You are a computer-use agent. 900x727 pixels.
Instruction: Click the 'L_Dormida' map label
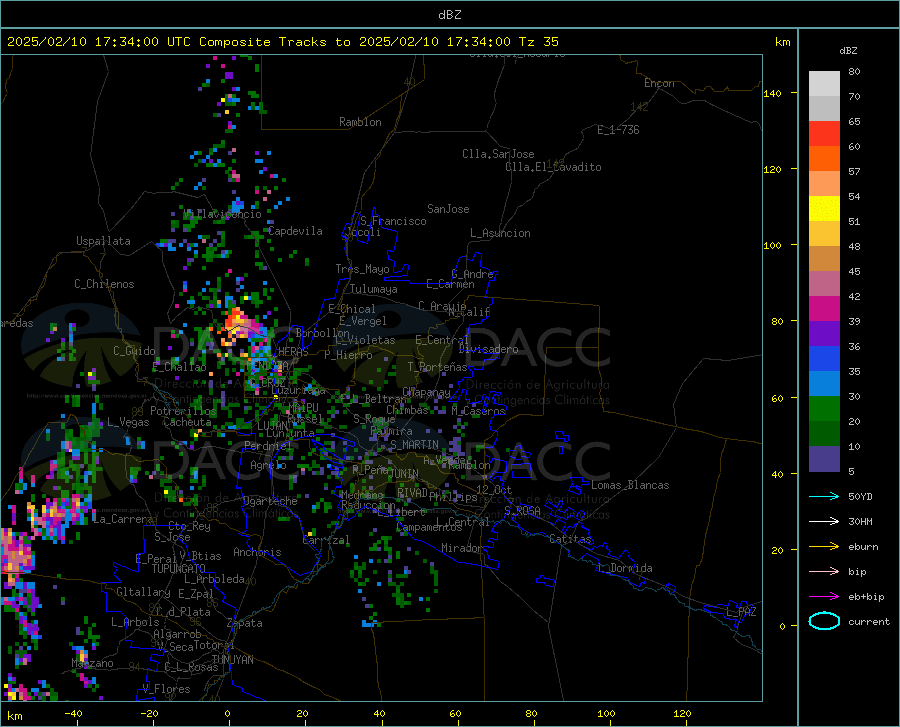click(x=625, y=568)
